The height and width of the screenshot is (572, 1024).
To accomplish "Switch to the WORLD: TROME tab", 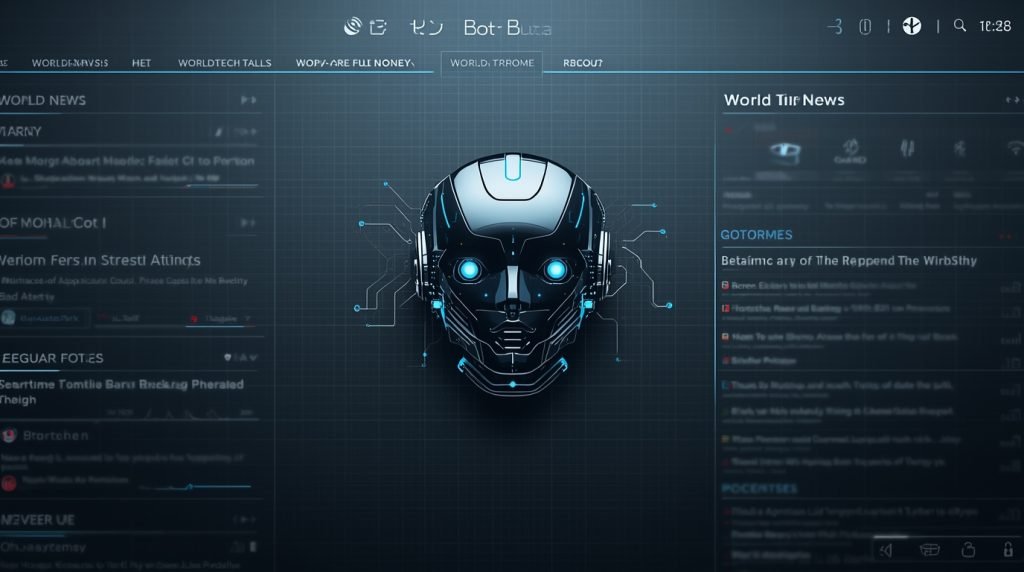I will tap(492, 63).
